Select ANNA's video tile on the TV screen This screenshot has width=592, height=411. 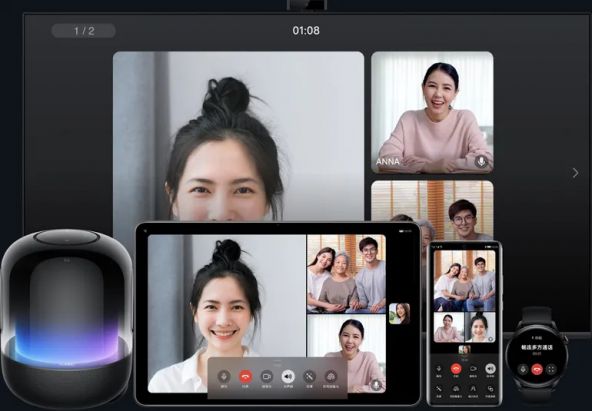[432, 112]
